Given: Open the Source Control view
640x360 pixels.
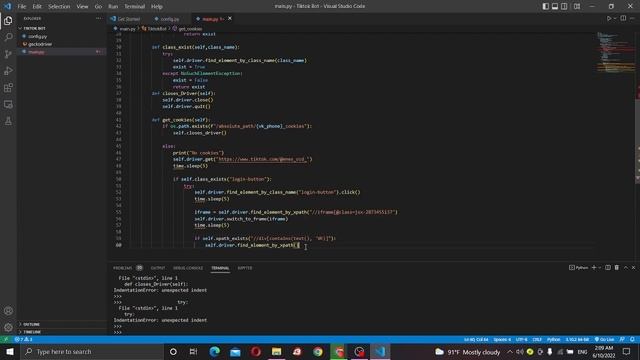Looking at the screenshot, I should click(8, 54).
